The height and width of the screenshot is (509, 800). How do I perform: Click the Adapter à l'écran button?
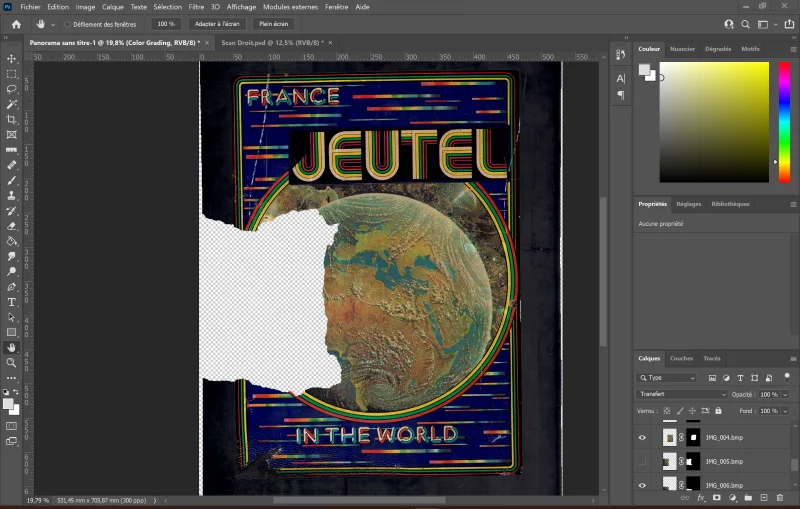click(x=217, y=23)
